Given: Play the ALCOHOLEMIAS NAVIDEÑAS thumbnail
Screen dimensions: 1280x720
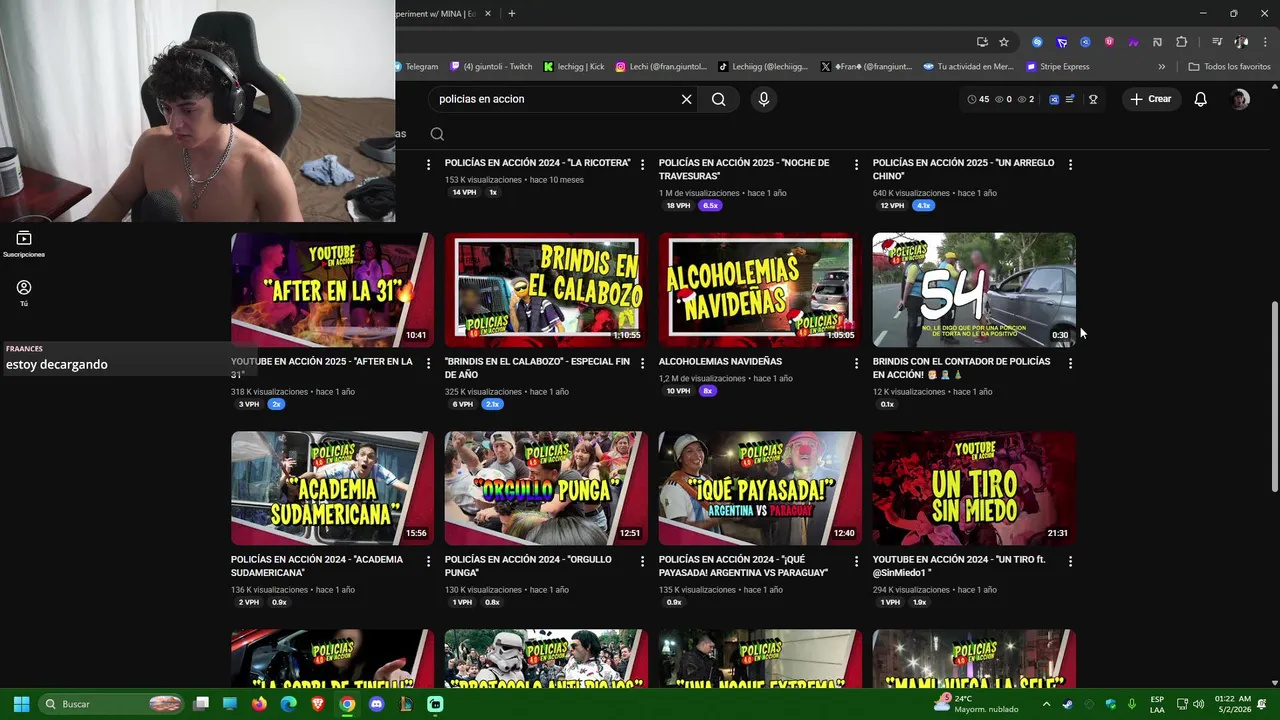Looking at the screenshot, I should point(760,290).
